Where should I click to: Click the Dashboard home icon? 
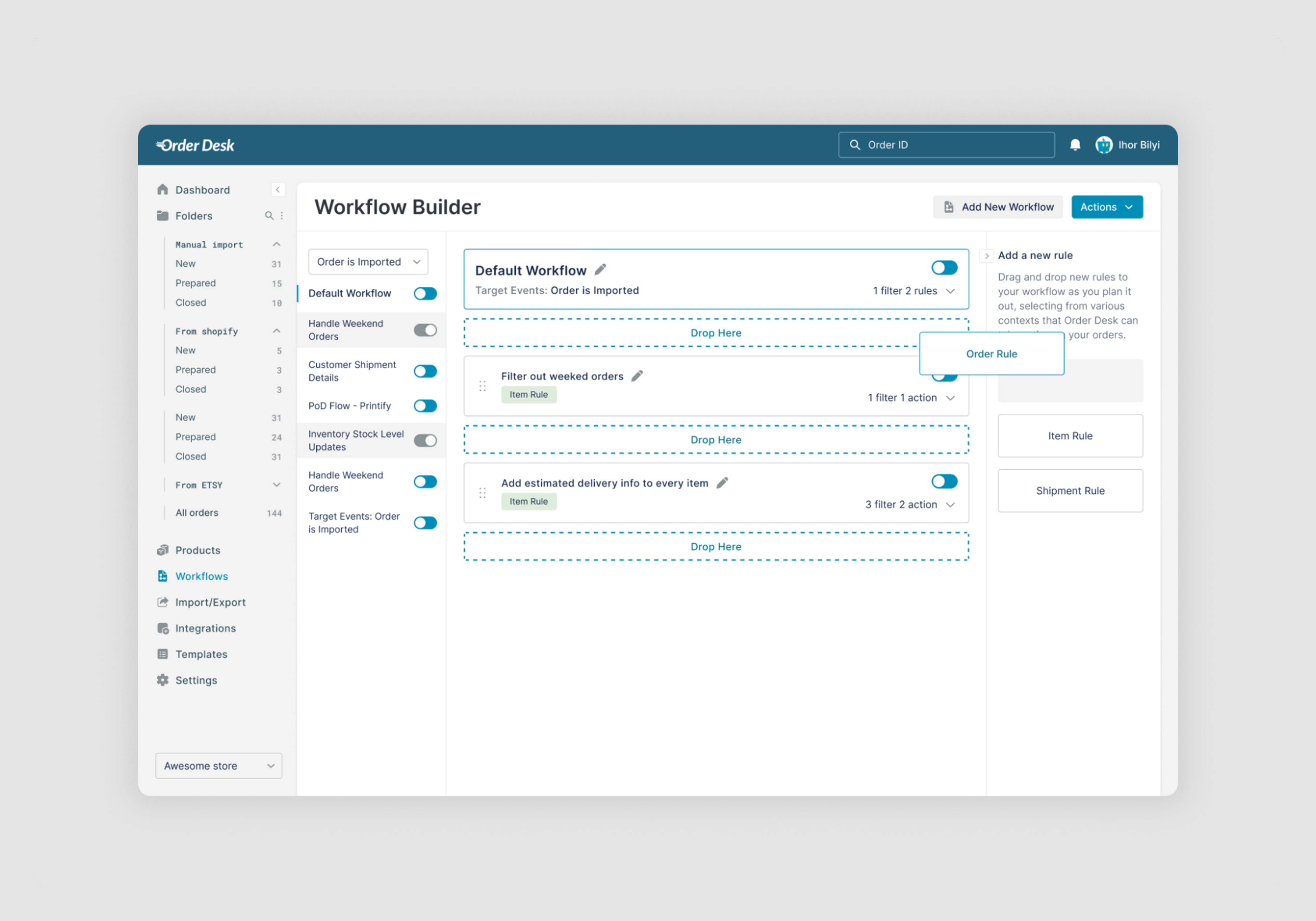click(x=163, y=189)
